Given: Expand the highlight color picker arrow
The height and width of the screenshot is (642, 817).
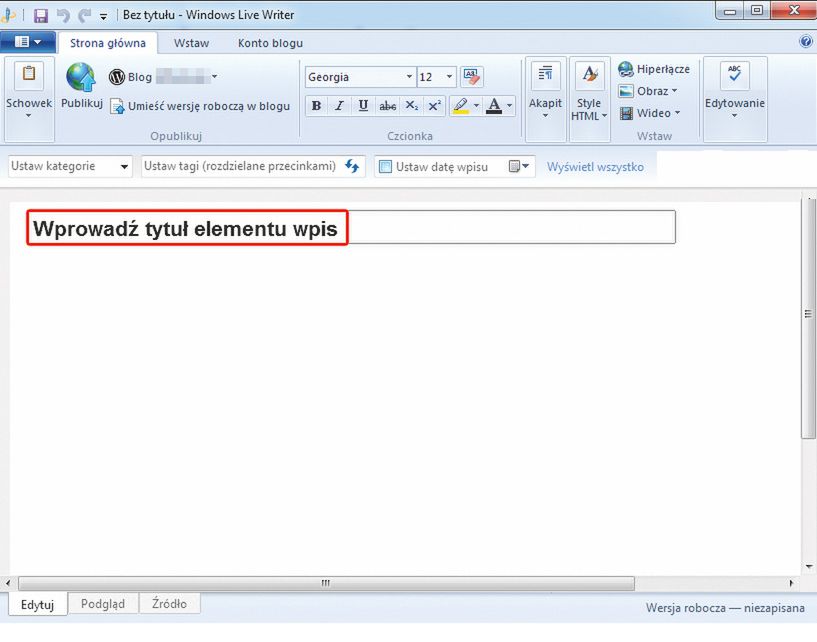Looking at the screenshot, I should click(476, 106).
